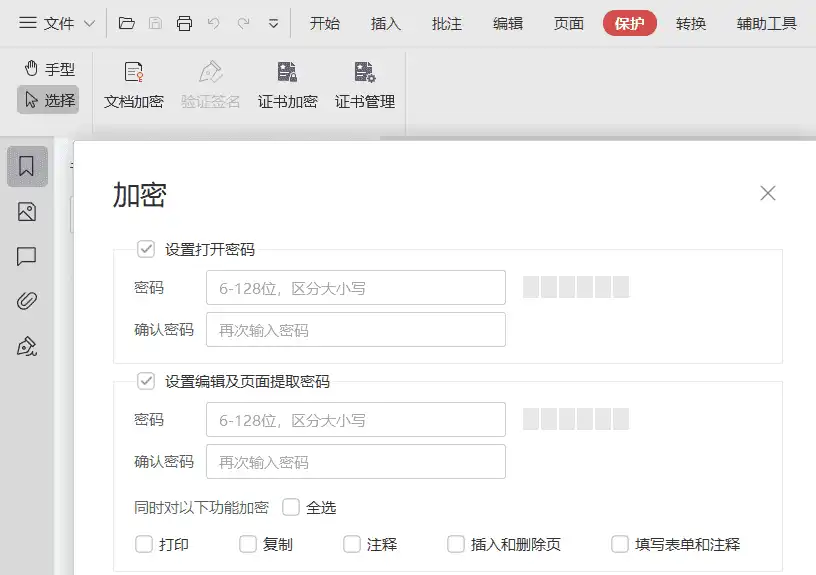The height and width of the screenshot is (575, 816).
Task: Switch to the 插入 tab
Action: point(386,23)
